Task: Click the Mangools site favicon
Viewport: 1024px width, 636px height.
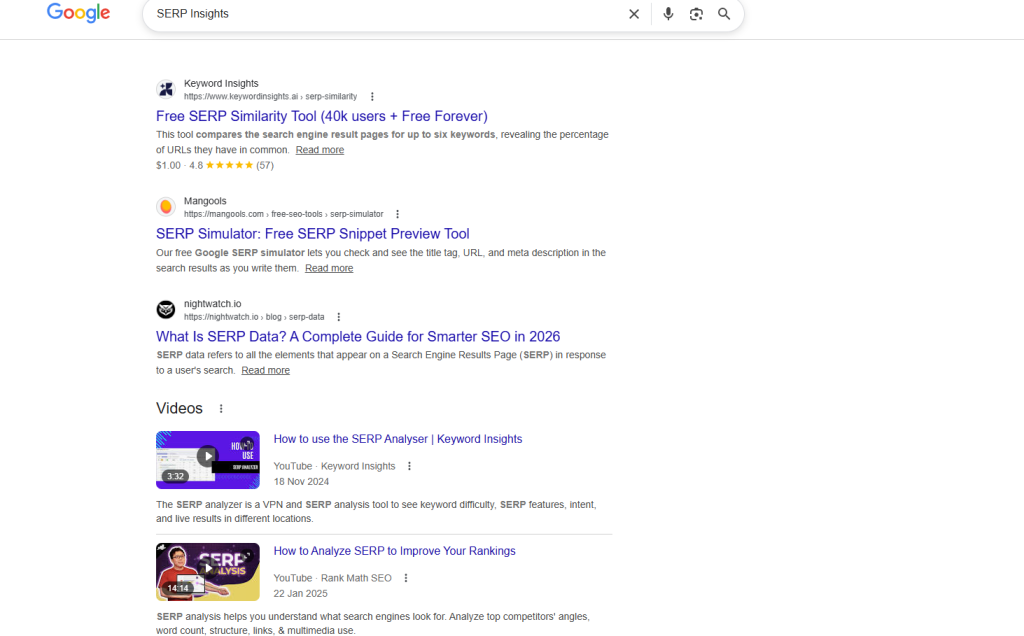Action: 165,206
